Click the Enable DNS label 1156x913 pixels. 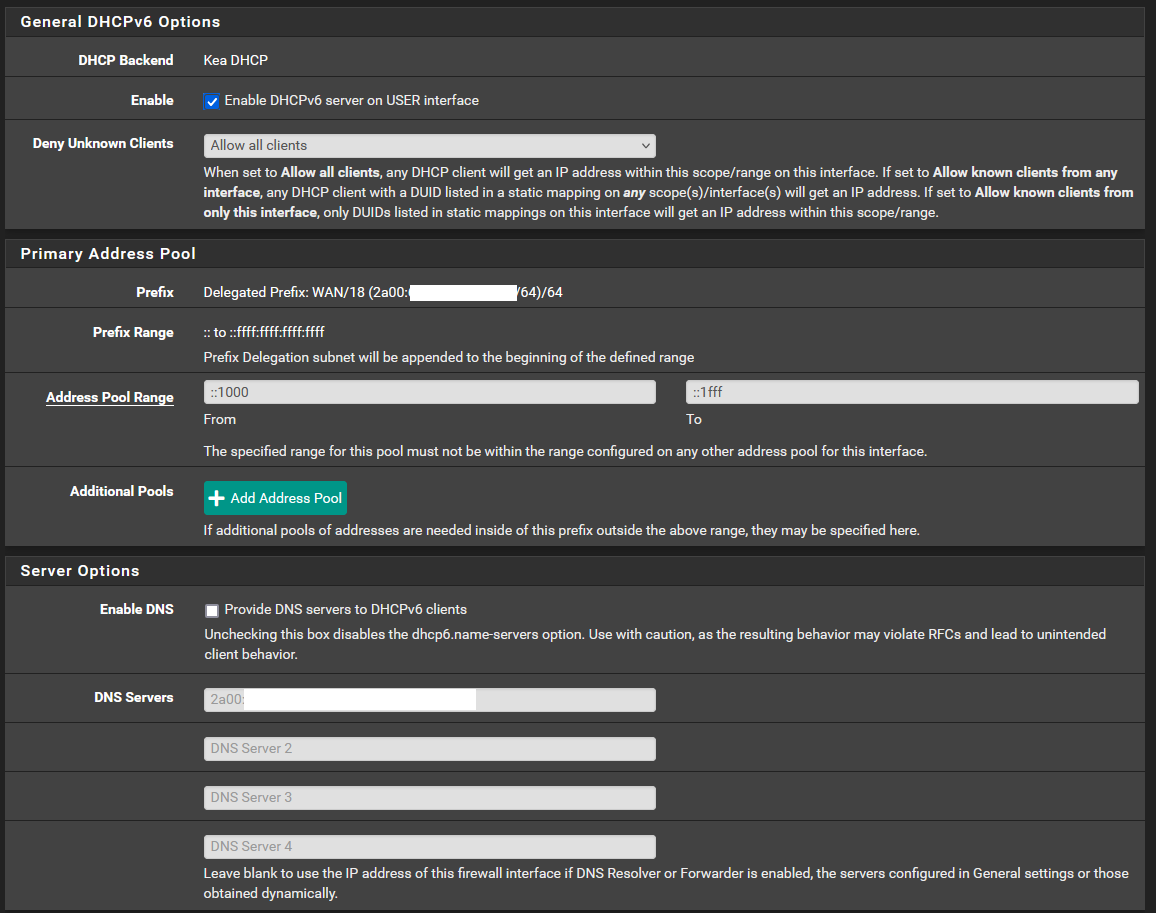(x=137, y=610)
